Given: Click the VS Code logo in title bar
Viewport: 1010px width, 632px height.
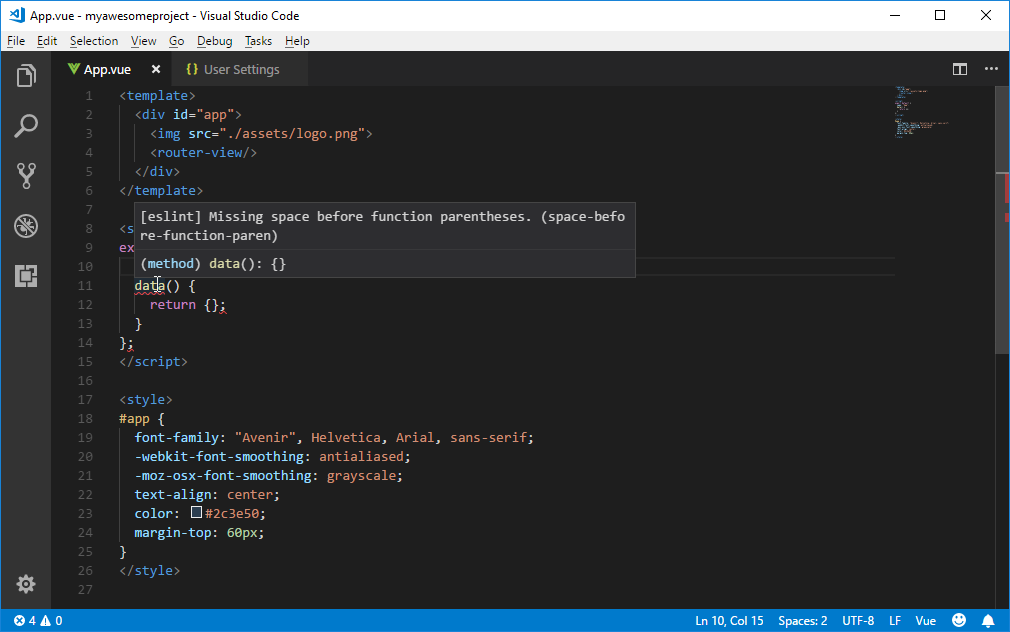Looking at the screenshot, I should point(17,15).
